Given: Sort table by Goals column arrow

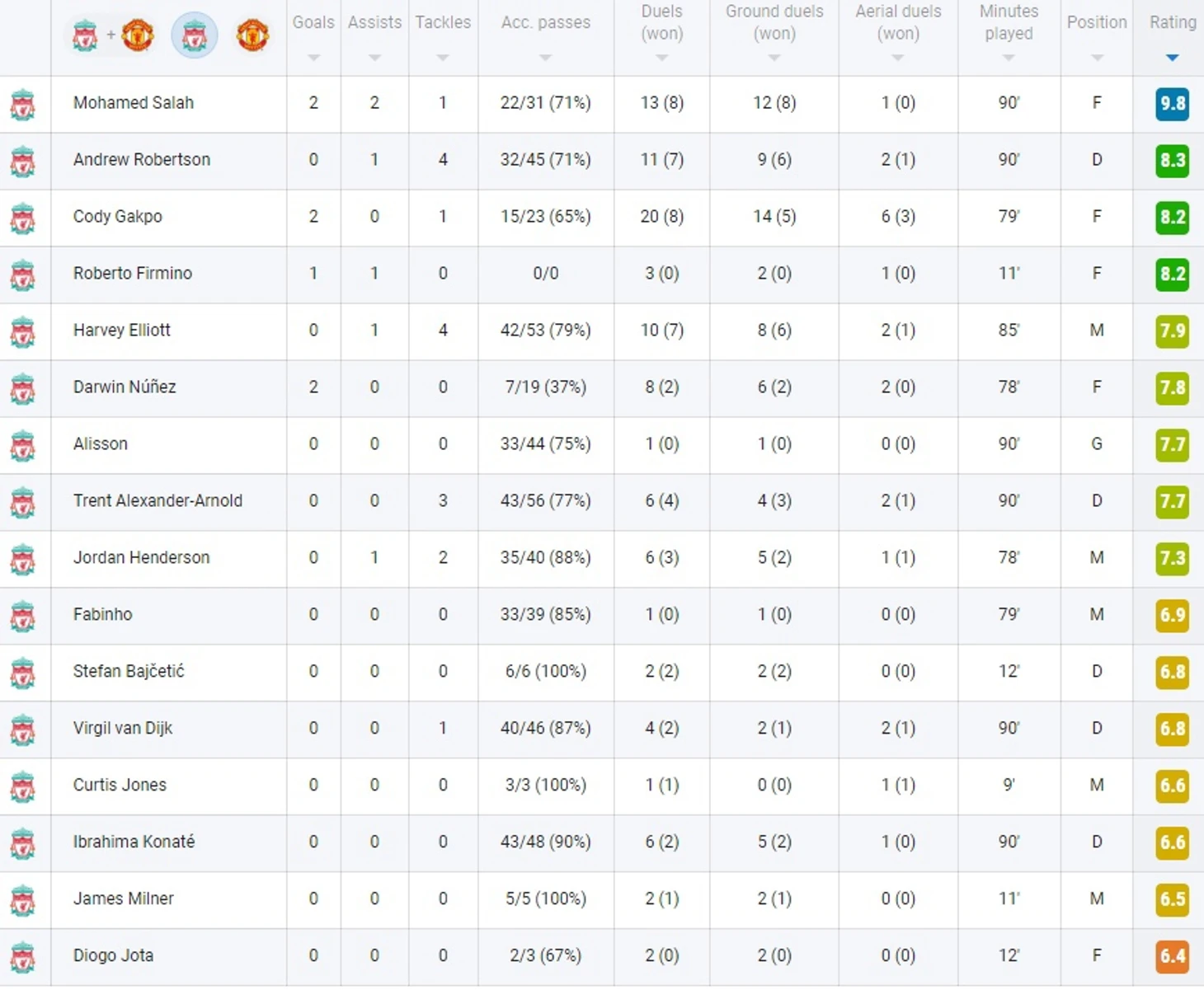Looking at the screenshot, I should (313, 58).
